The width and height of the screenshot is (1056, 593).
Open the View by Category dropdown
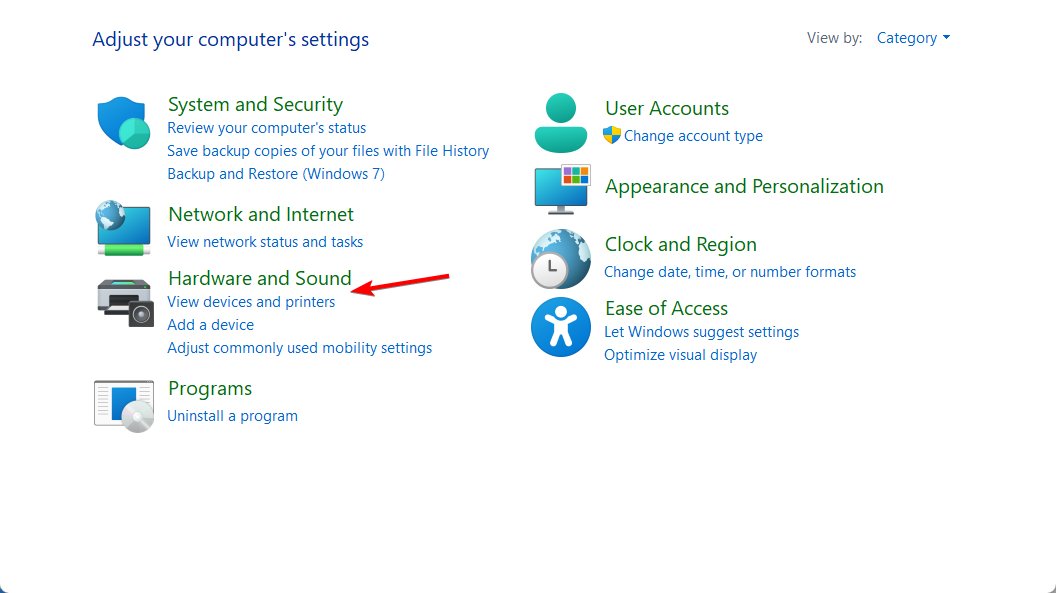click(913, 38)
